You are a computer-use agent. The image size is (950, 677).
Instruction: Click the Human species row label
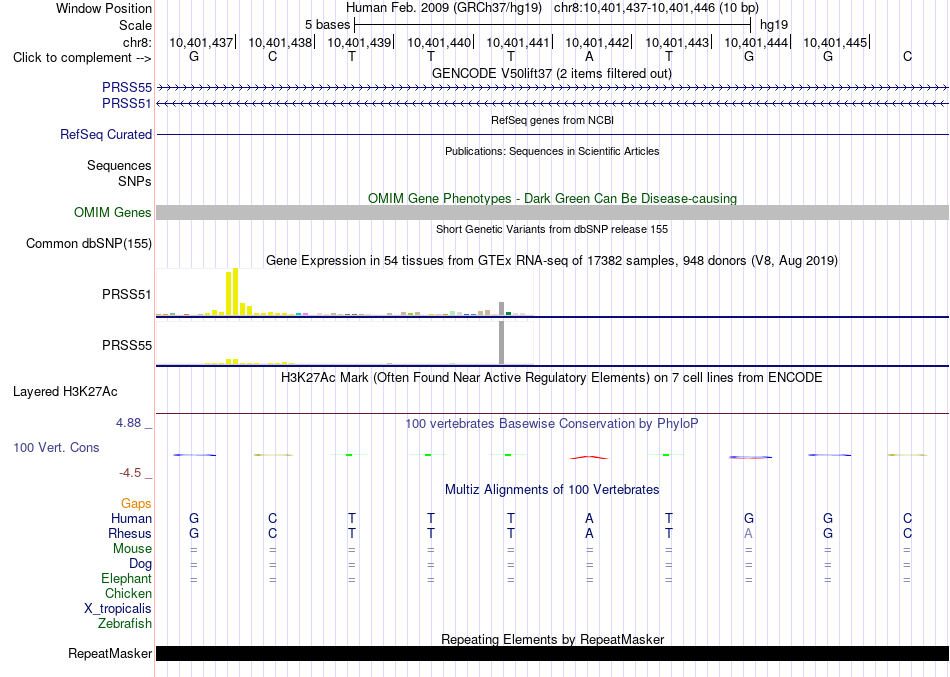tap(131, 519)
